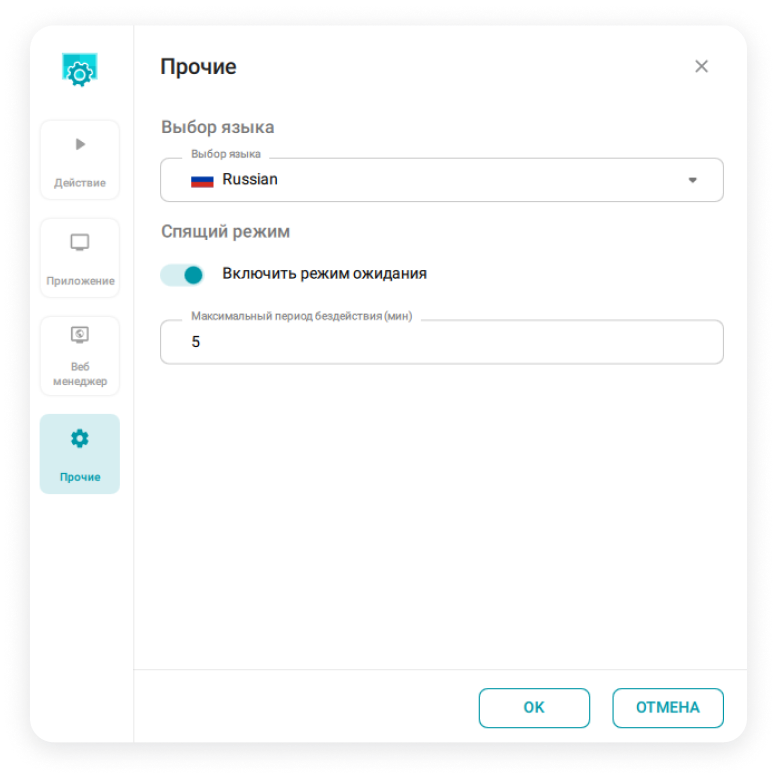Close the dialog with the X icon
The height and width of the screenshot is (778, 777).
tap(701, 66)
